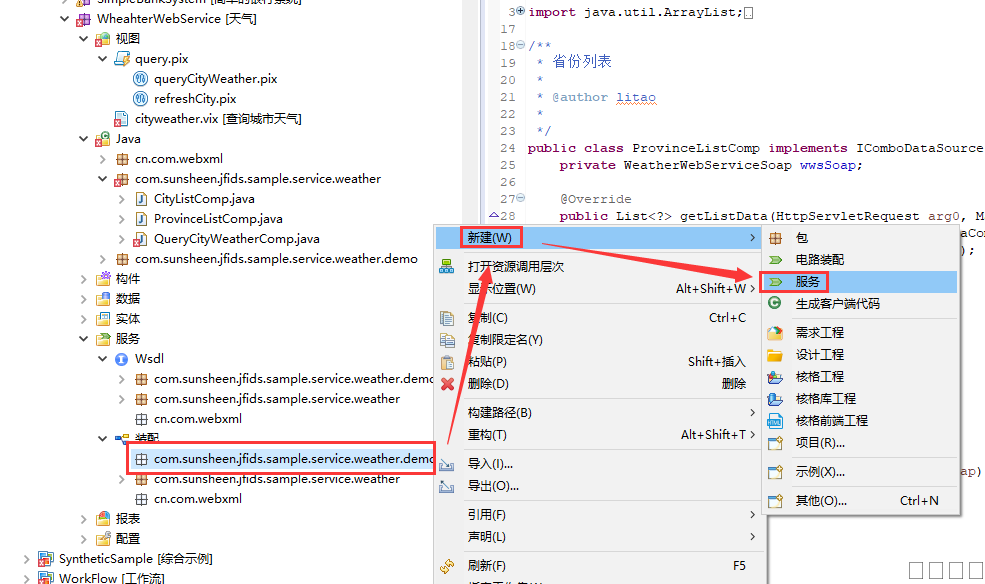Collapse the WheahterWebService project node
The width and height of the screenshot is (985, 584).
click(65, 19)
